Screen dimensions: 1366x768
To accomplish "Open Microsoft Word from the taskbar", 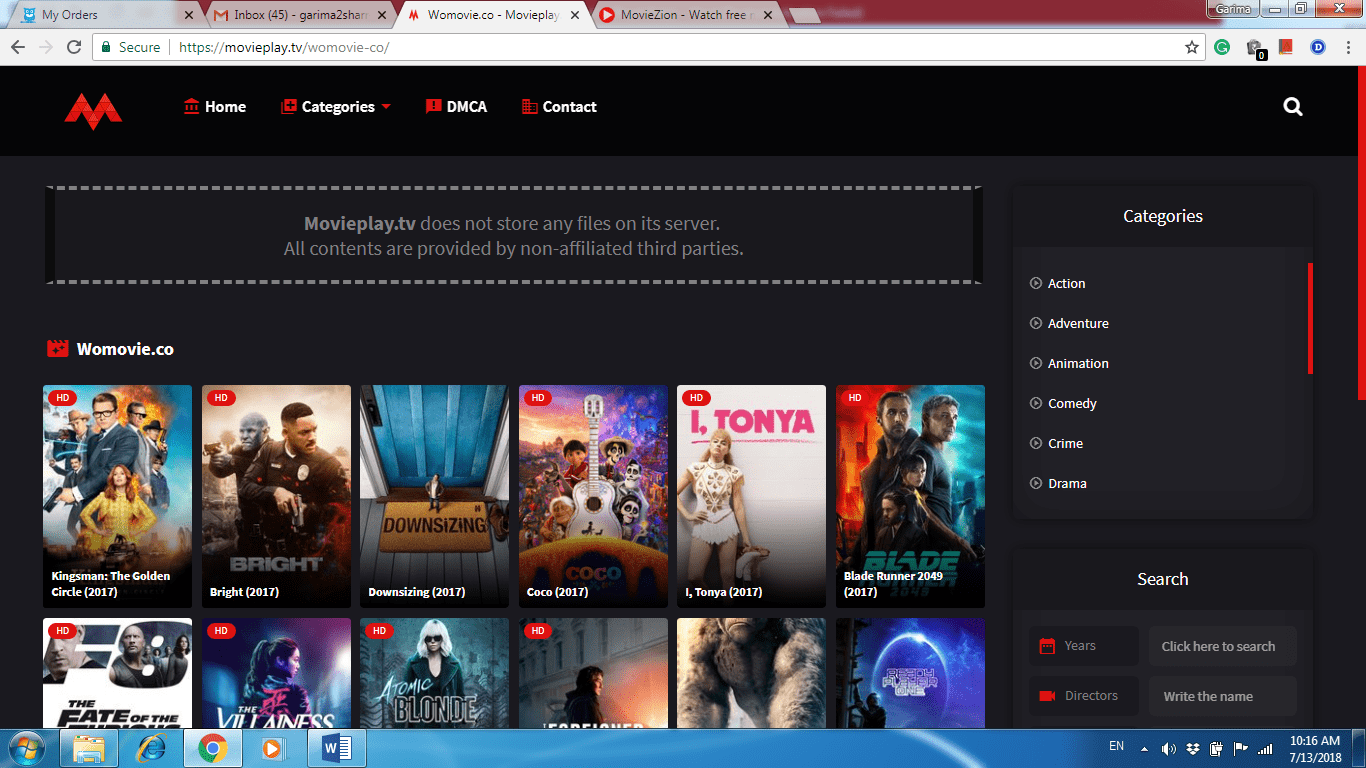I will click(337, 748).
